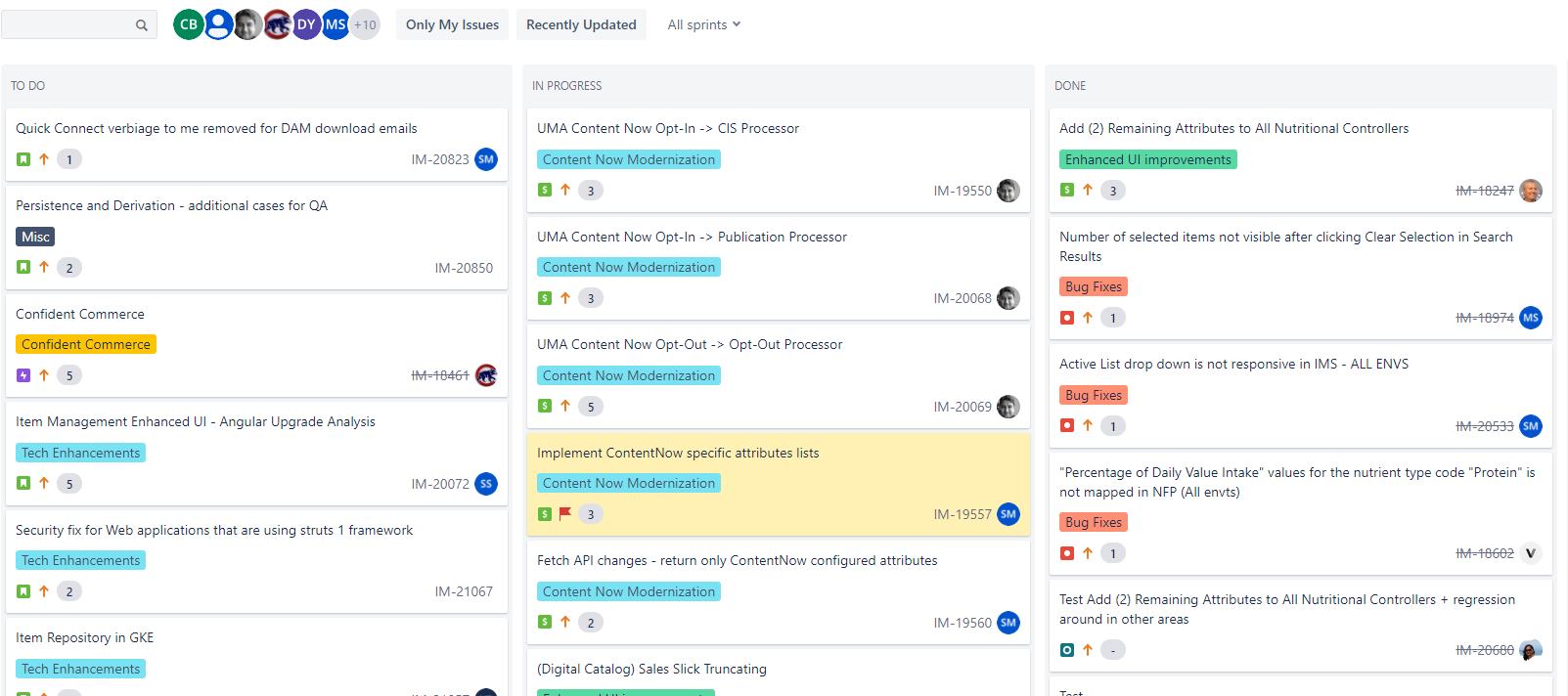Image resolution: width=1568 pixels, height=696 pixels.
Task: Click the IN PROGRESS column header
Action: [x=566, y=86]
